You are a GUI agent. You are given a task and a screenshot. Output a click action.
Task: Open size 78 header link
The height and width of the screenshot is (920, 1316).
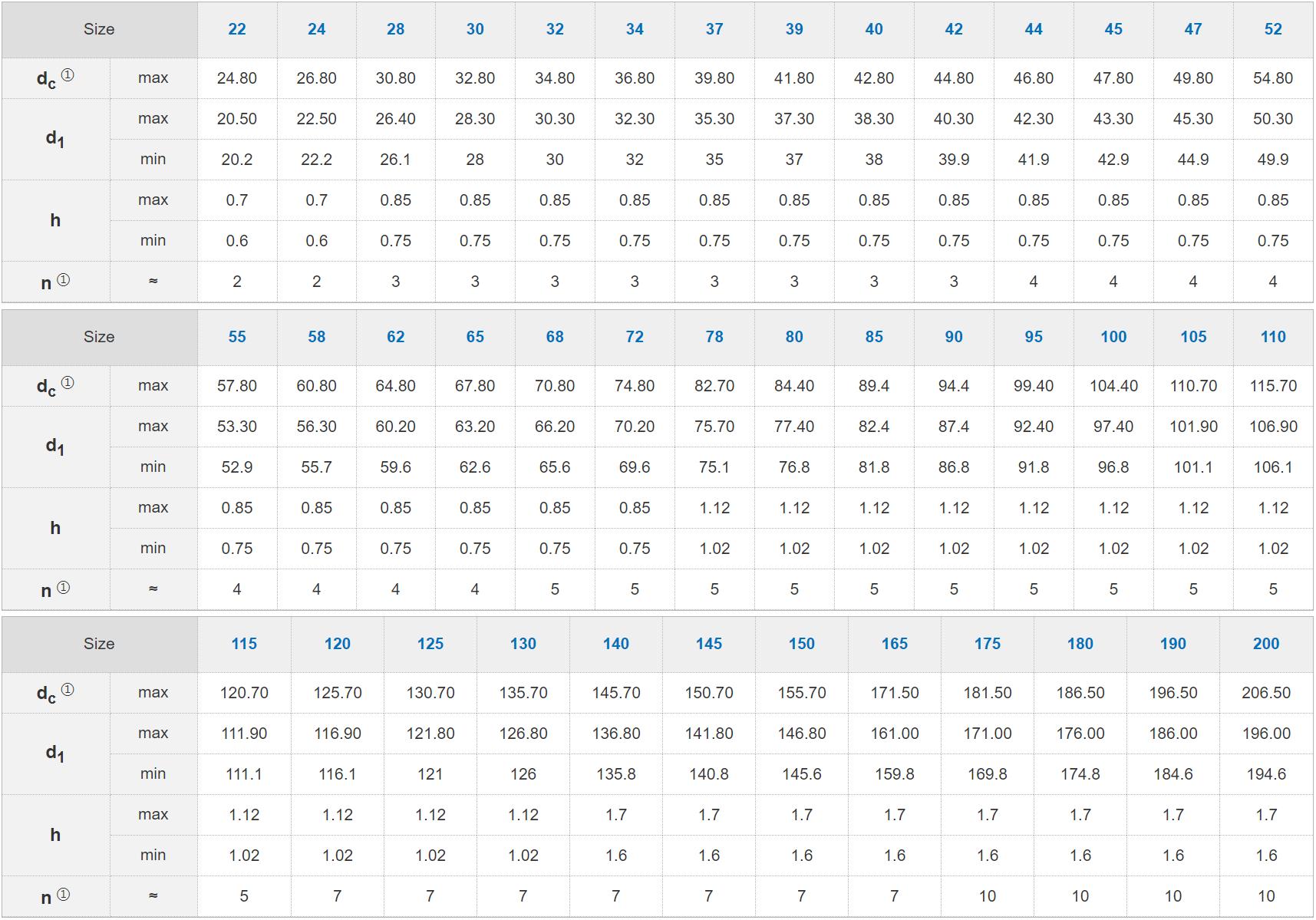tap(714, 337)
